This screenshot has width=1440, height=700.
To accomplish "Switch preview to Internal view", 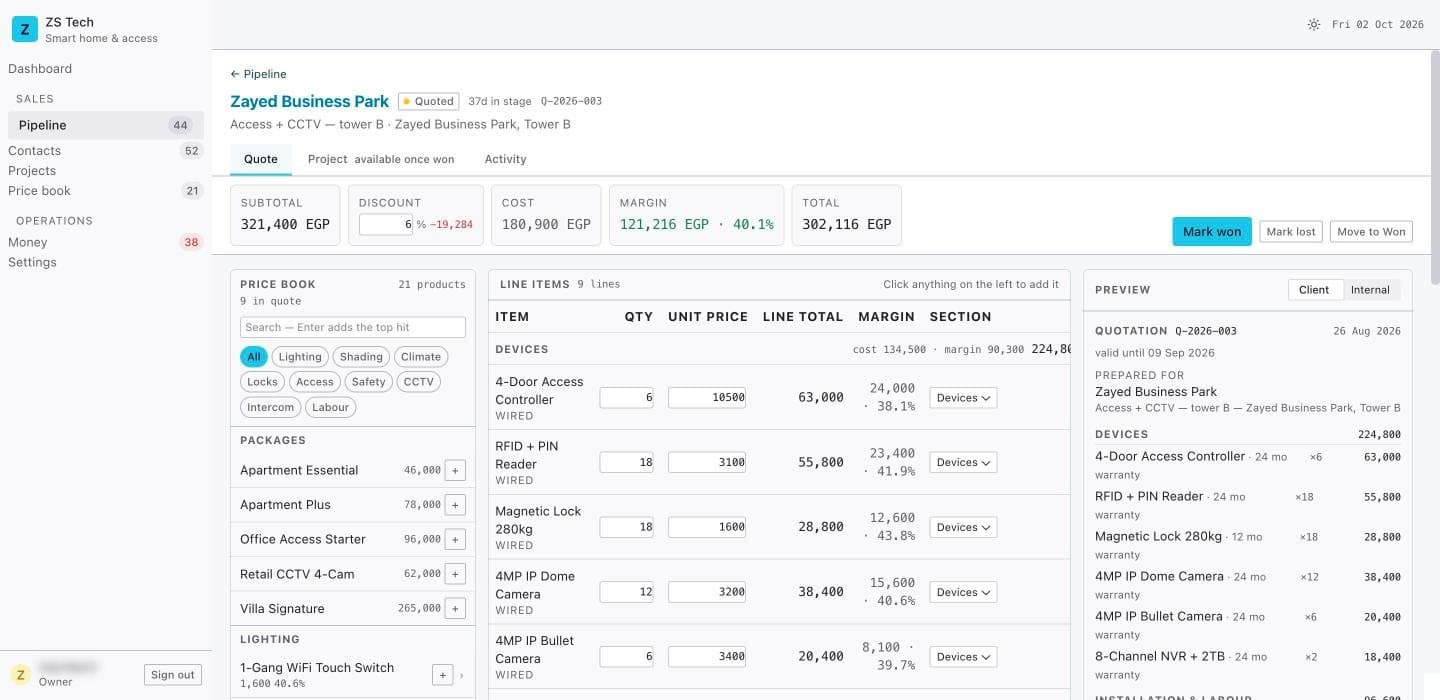I will click(1370, 290).
